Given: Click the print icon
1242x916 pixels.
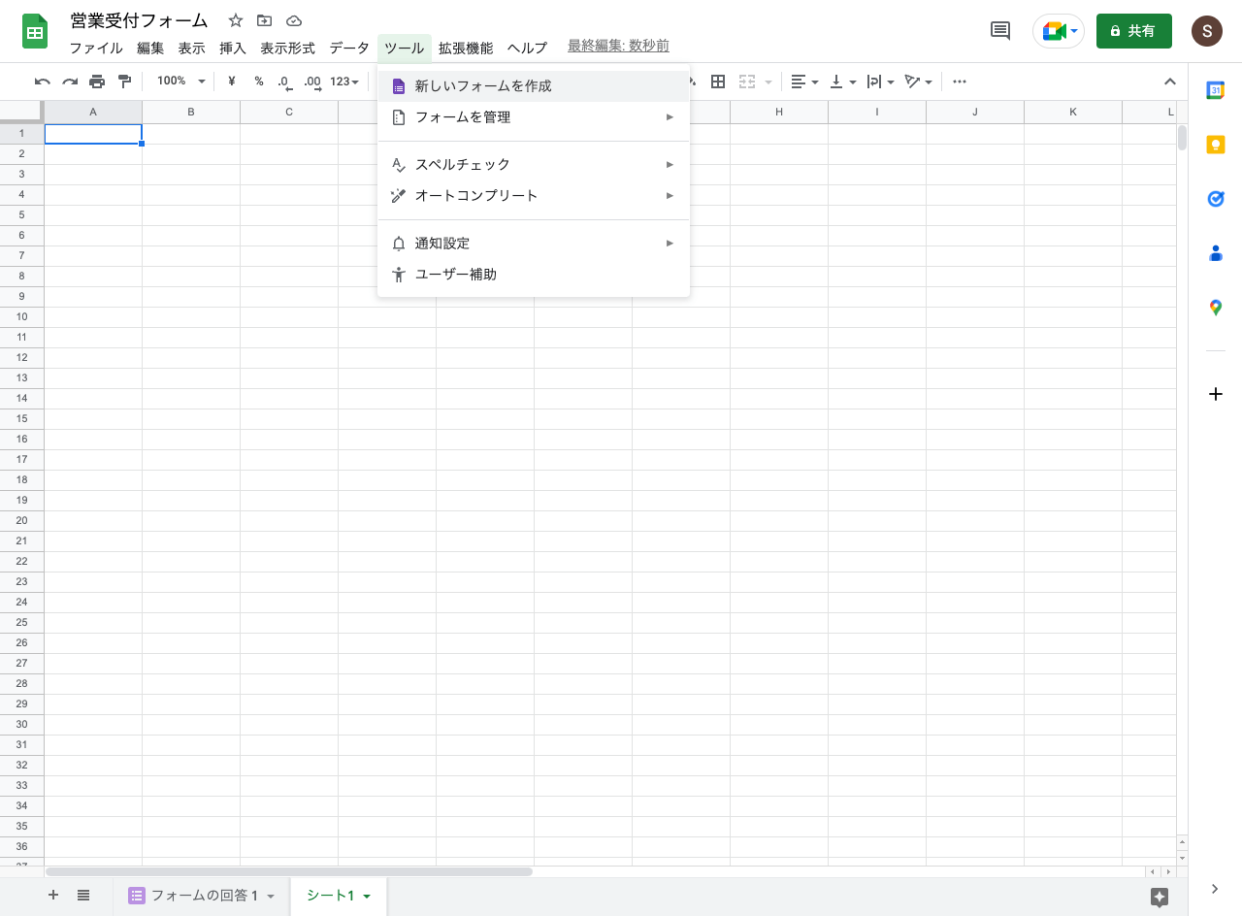Looking at the screenshot, I should [x=97, y=81].
